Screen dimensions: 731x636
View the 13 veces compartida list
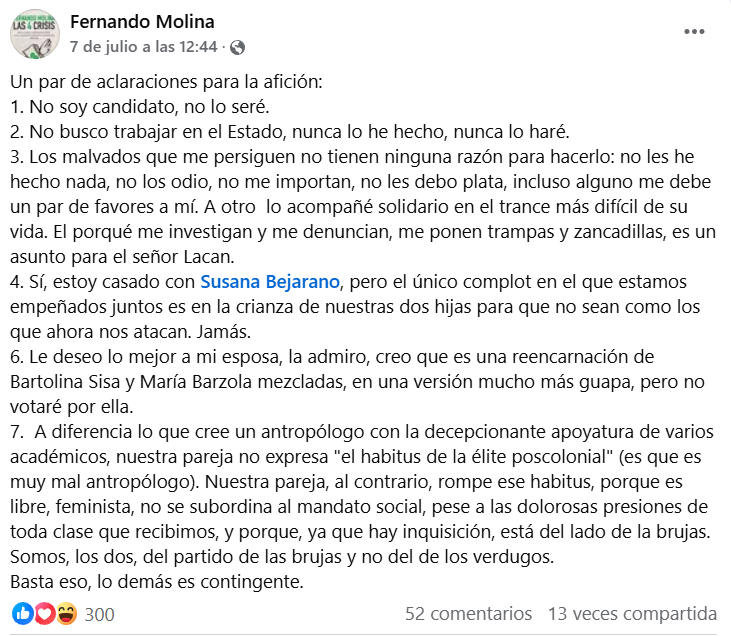click(632, 613)
